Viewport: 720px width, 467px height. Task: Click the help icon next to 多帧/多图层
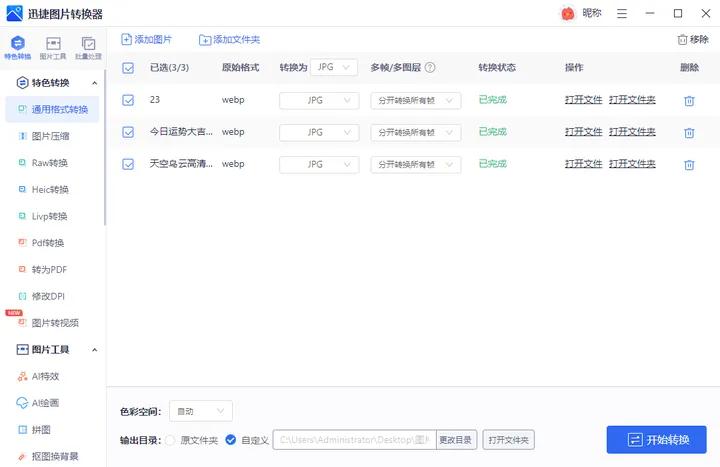430,68
